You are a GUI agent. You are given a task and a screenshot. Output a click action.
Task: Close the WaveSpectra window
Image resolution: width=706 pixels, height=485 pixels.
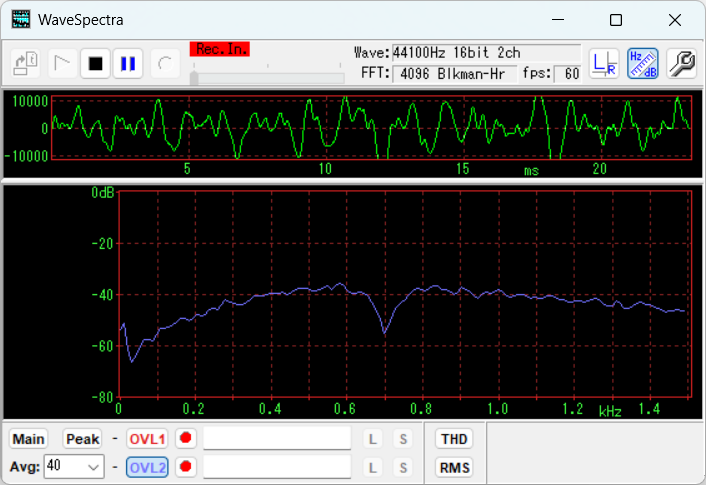(675, 20)
